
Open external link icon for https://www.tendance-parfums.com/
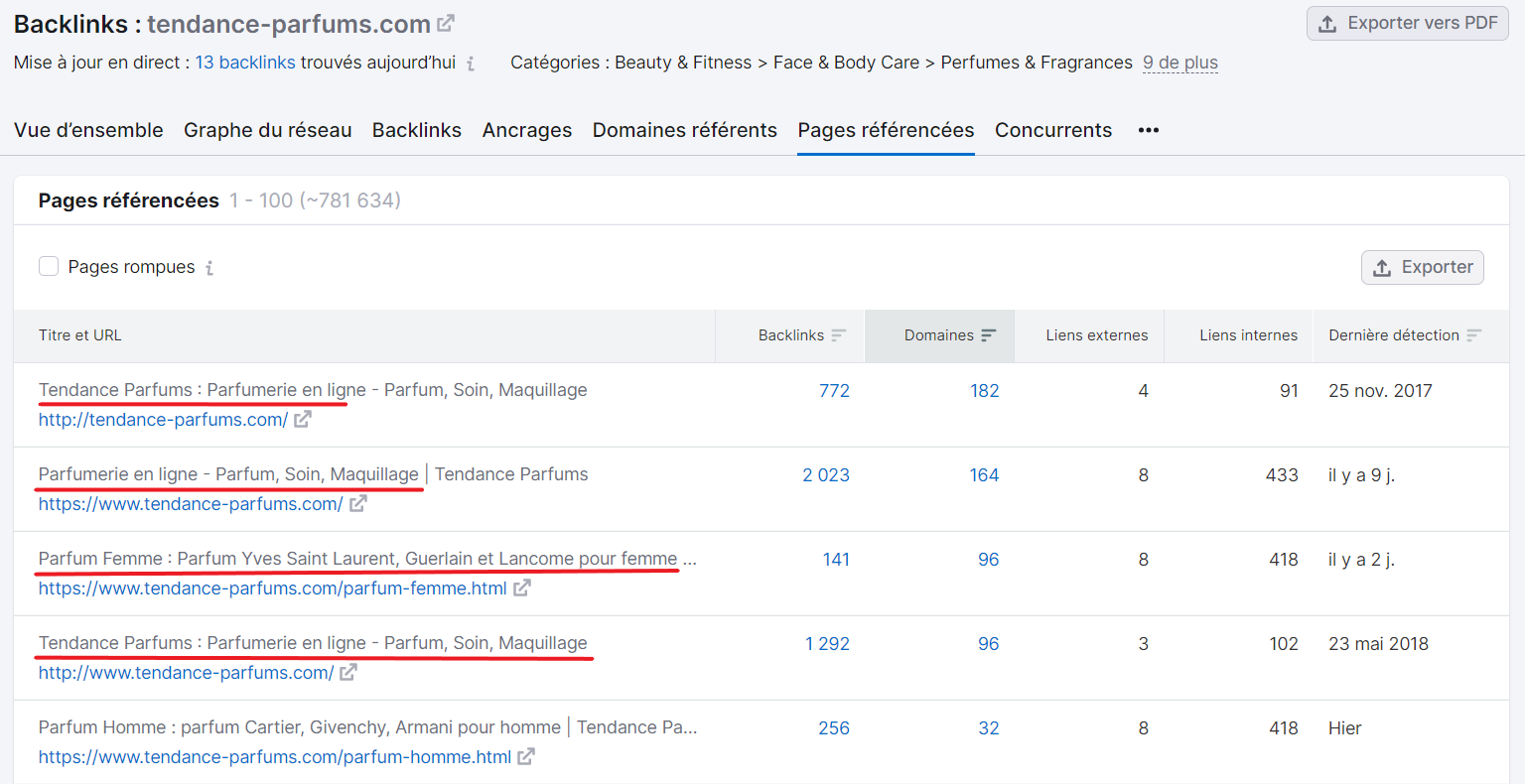pyautogui.click(x=357, y=504)
